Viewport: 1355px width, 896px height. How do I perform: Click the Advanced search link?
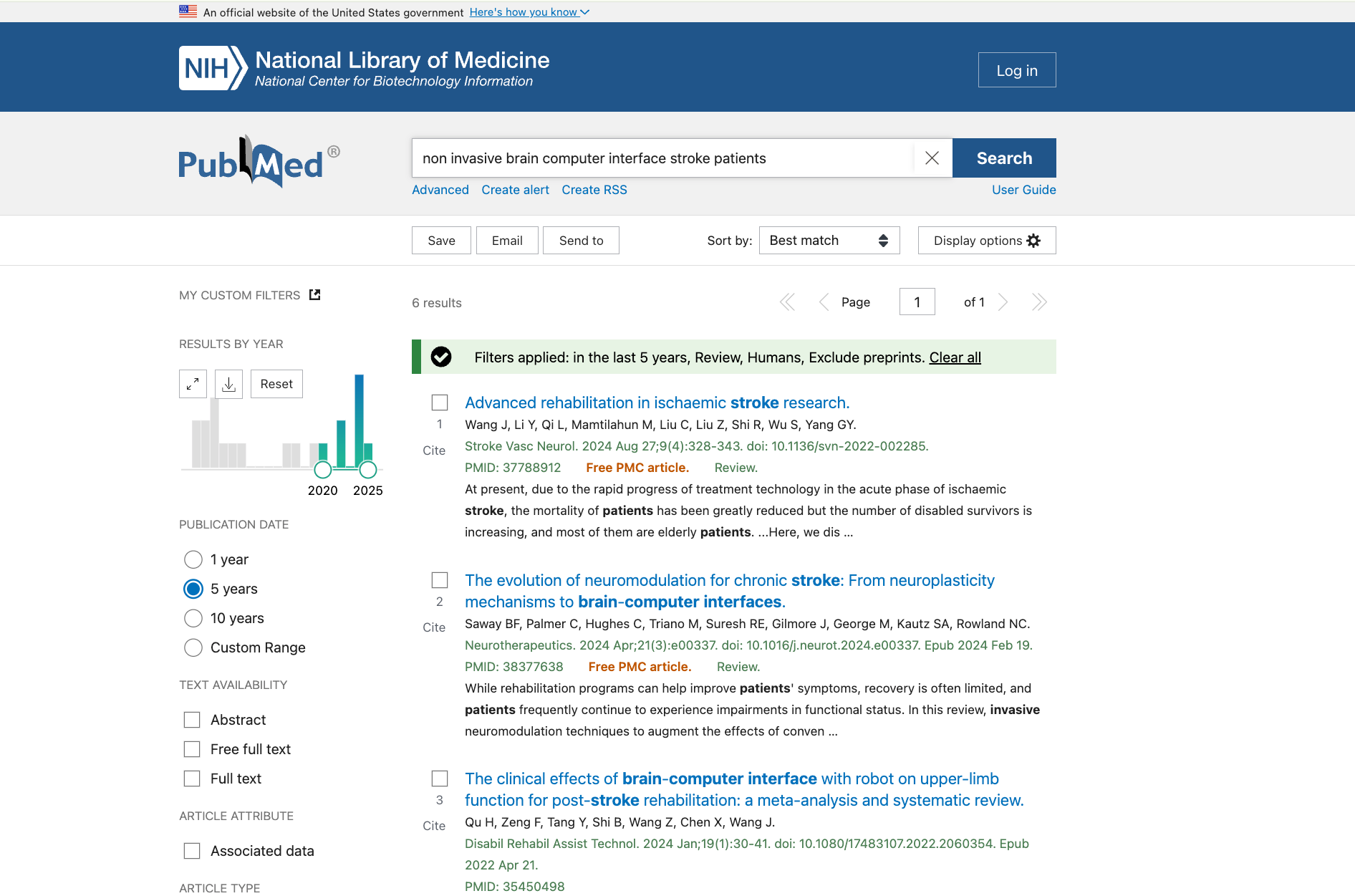(x=440, y=189)
